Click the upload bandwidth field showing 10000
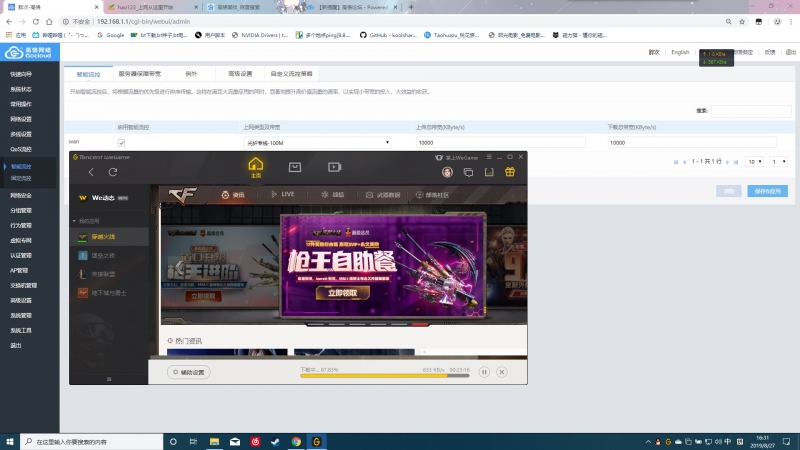The width and height of the screenshot is (800, 450). point(501,143)
